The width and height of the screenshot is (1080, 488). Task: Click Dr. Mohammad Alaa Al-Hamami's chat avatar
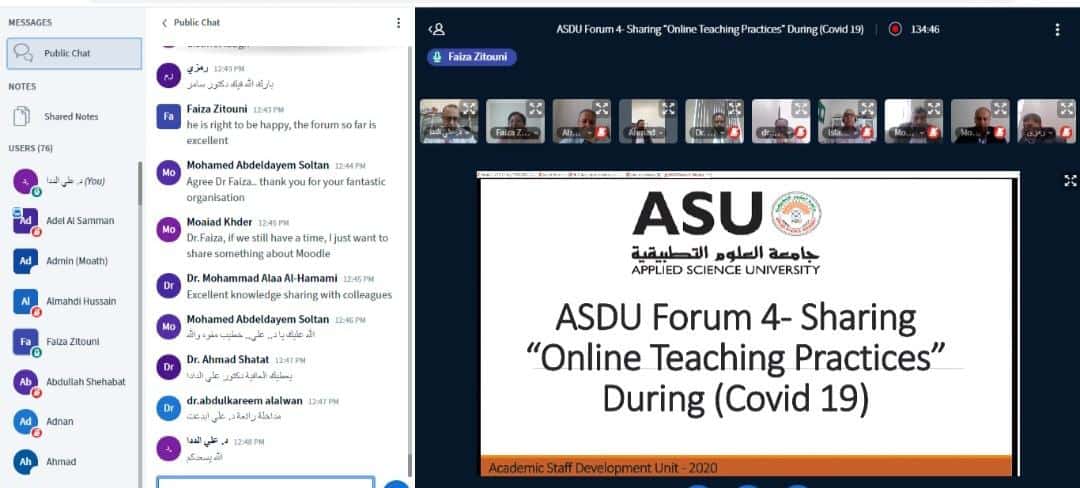point(169,286)
